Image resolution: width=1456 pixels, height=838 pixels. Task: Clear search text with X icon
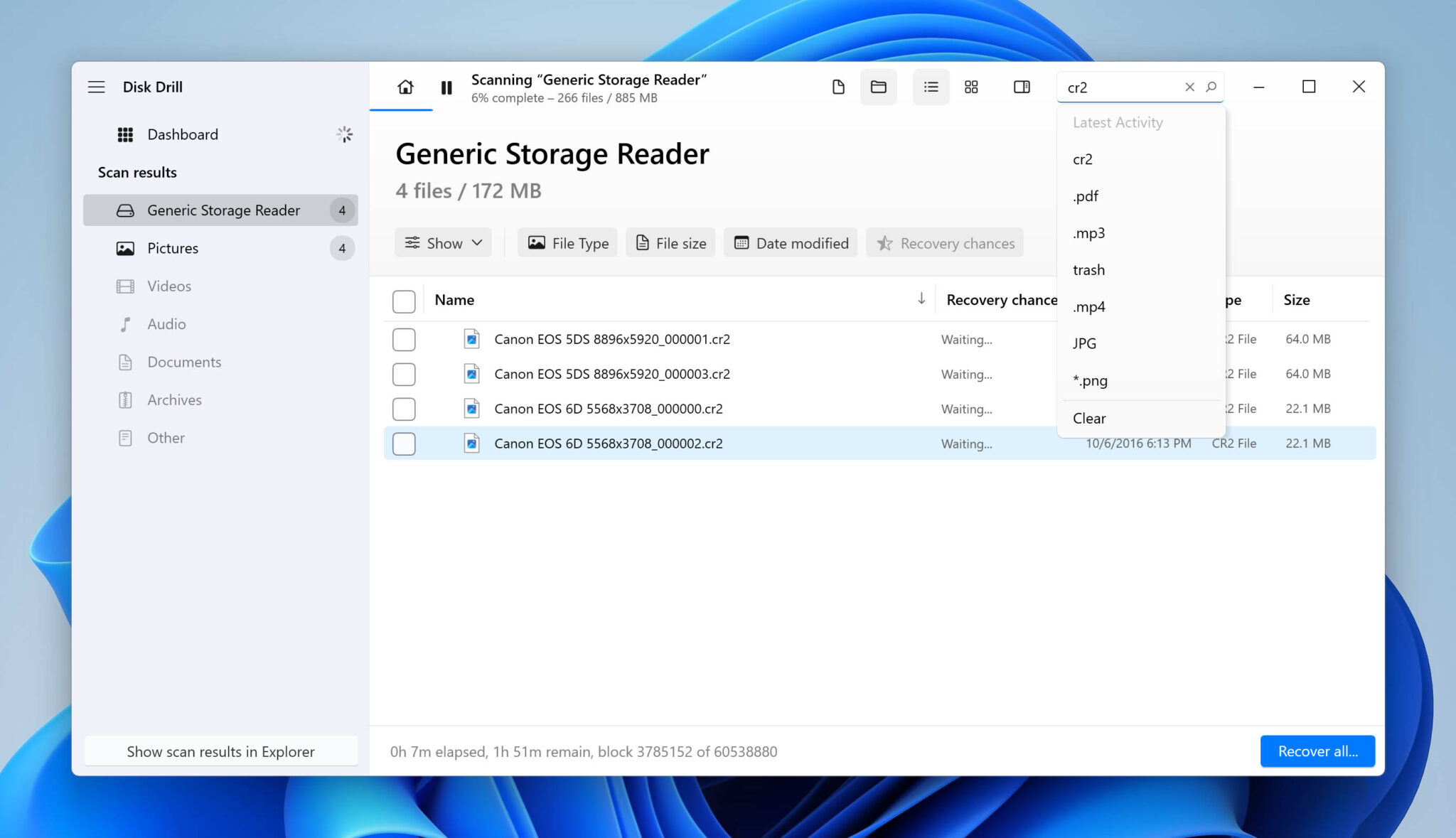(1189, 87)
